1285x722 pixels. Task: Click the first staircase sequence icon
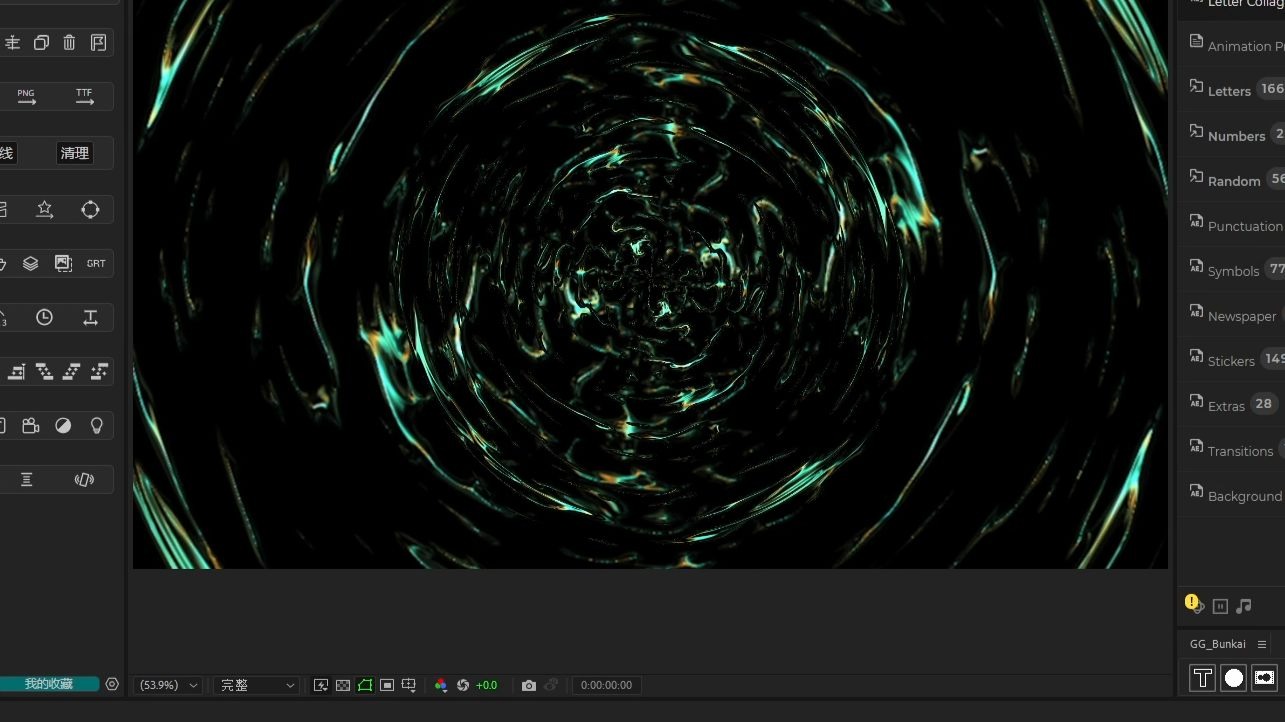(x=17, y=371)
